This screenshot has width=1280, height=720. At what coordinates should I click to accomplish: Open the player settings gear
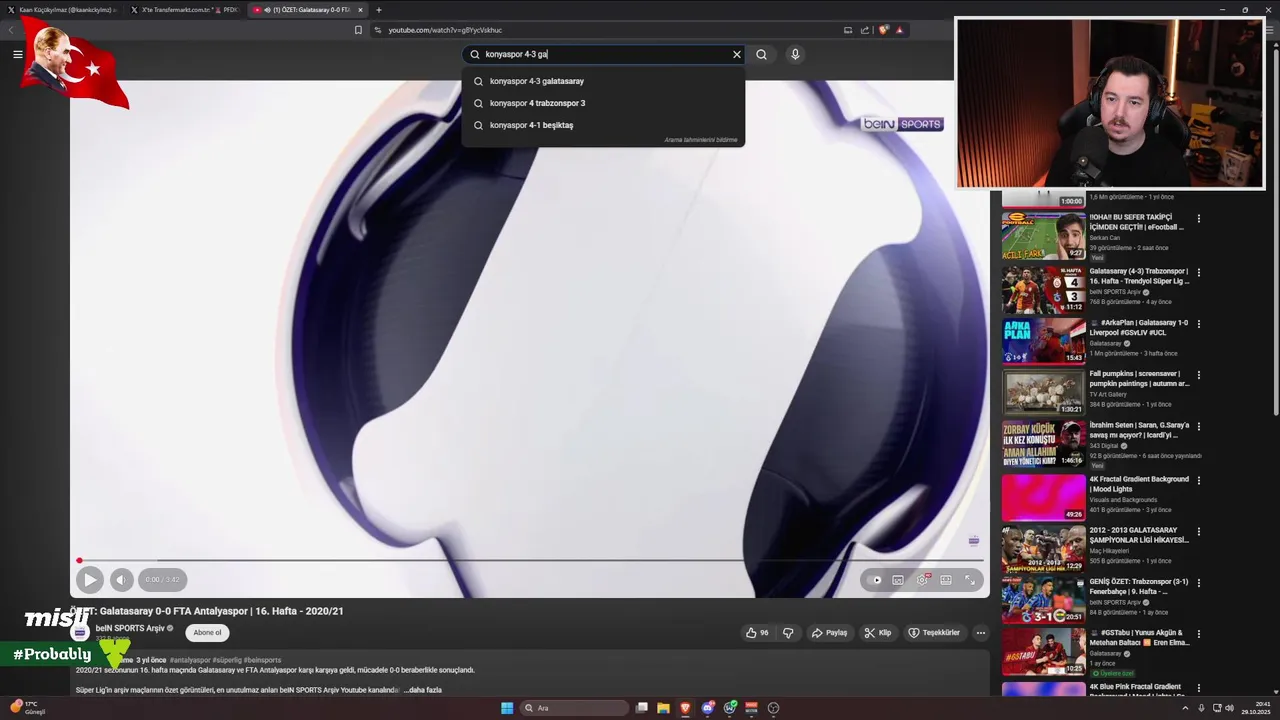pyautogui.click(x=922, y=580)
